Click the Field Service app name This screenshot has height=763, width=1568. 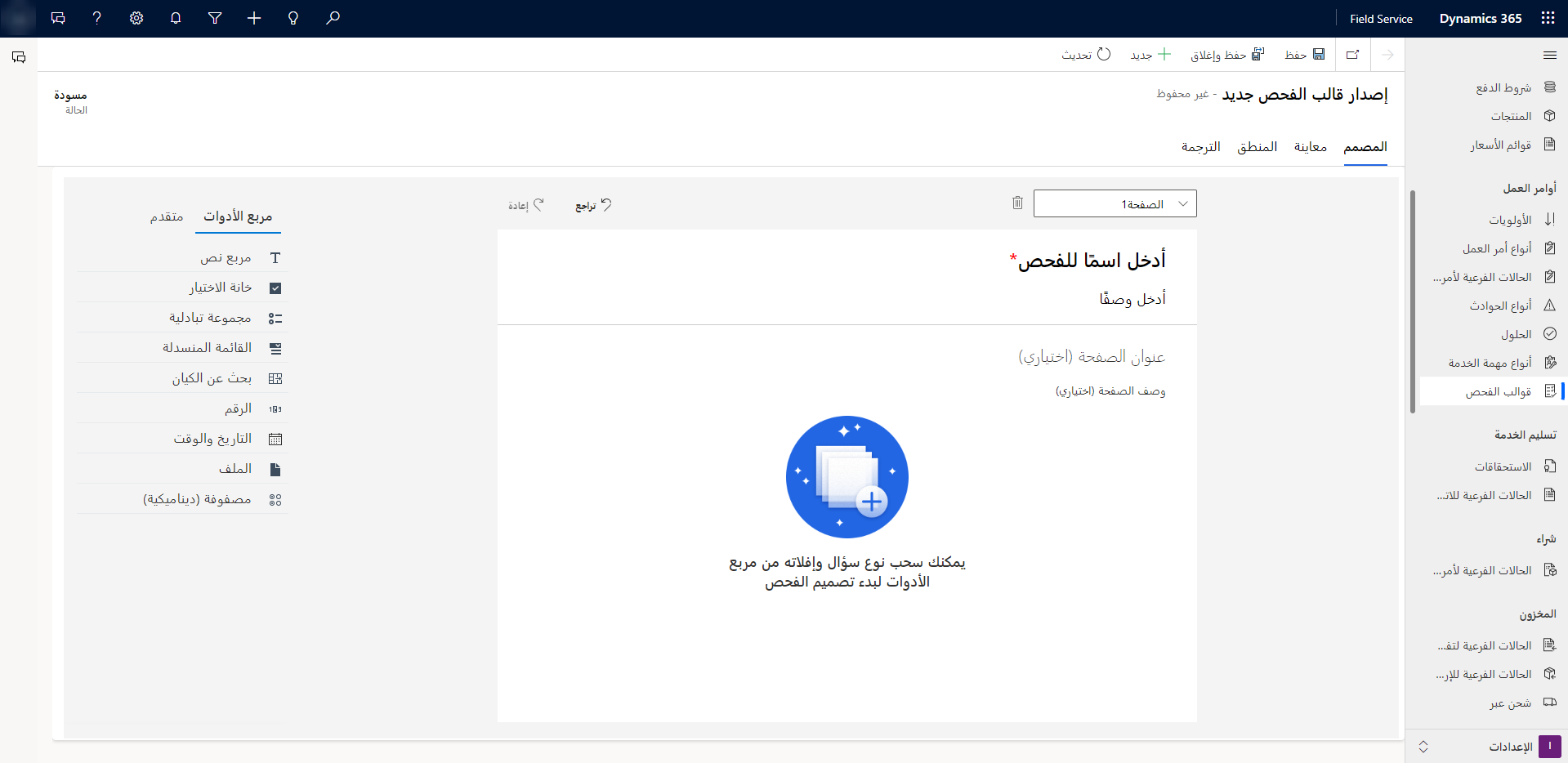(x=1381, y=19)
